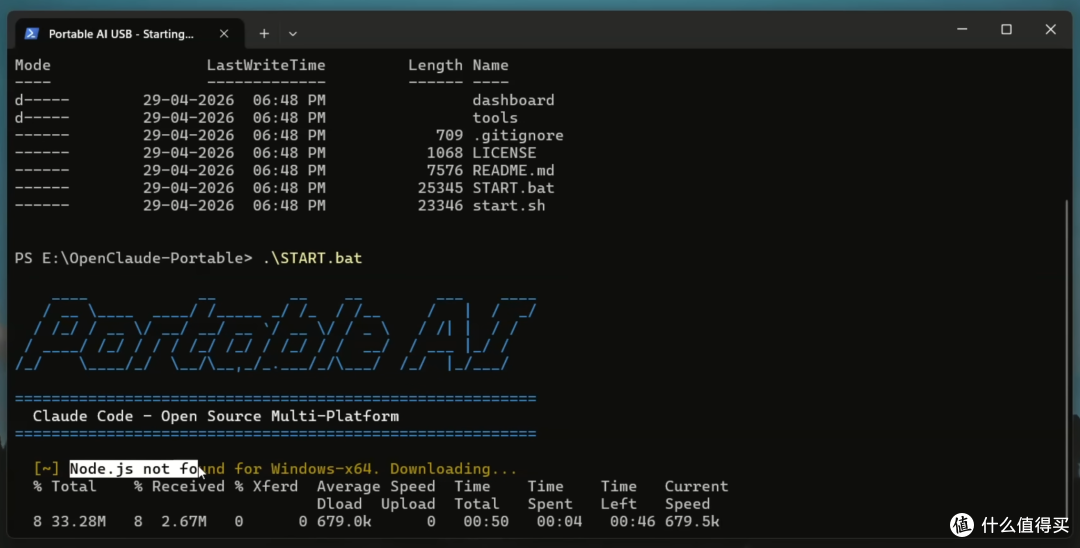Click the length value 23346
The image size is (1080, 548).
[x=440, y=206]
